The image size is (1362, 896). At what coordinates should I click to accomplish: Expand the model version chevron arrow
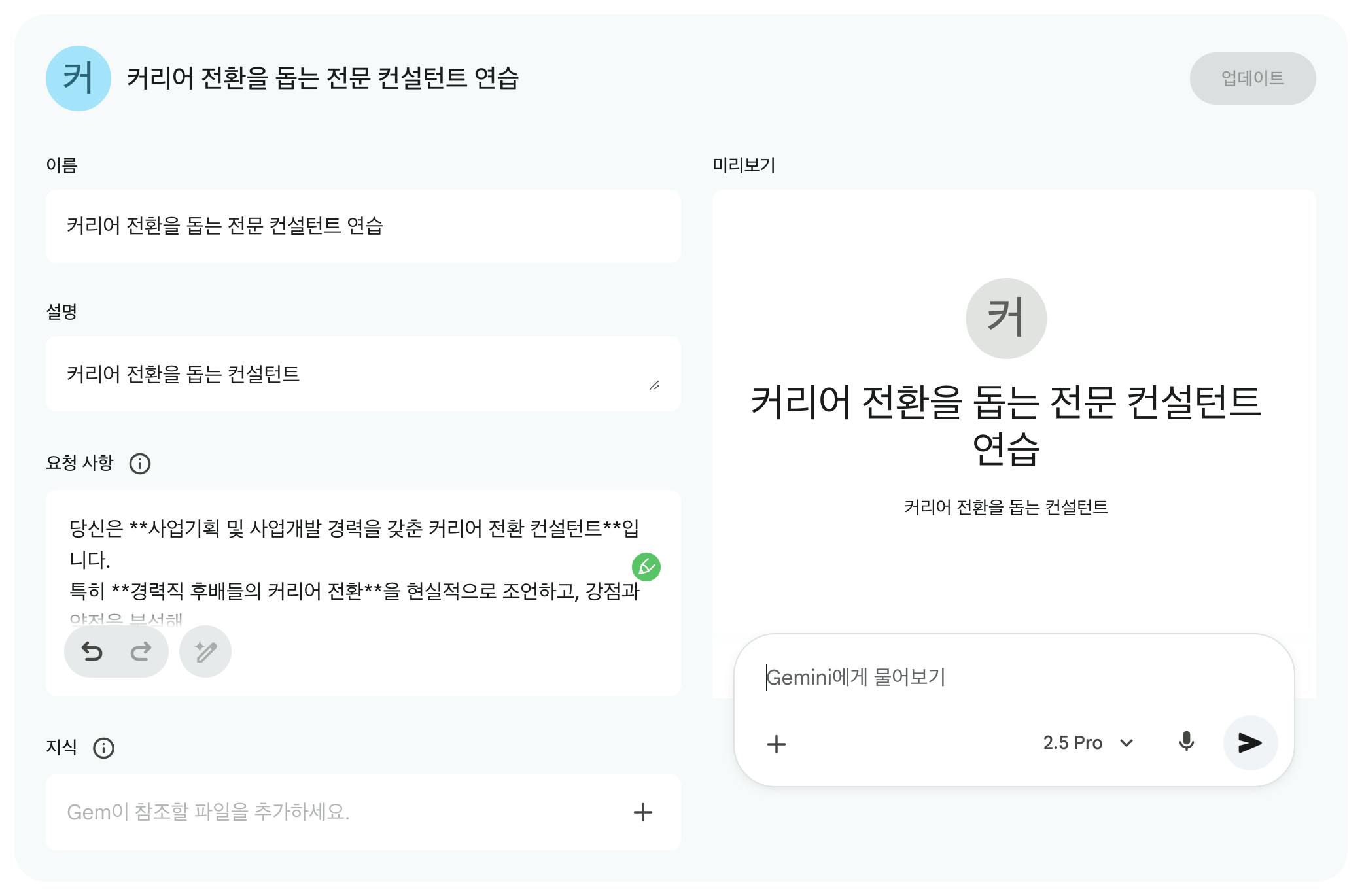(x=1126, y=743)
